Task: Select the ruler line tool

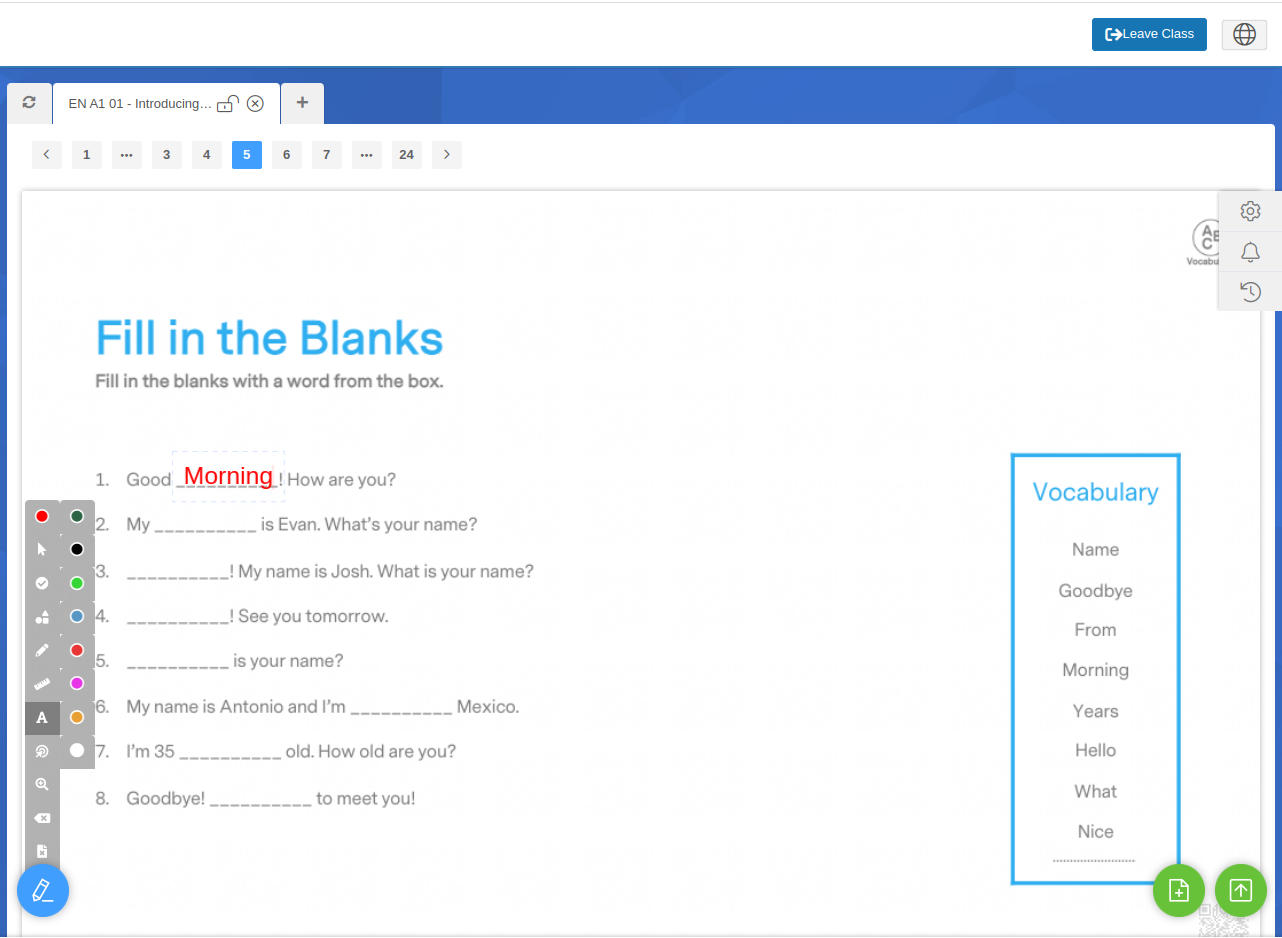Action: point(42,684)
